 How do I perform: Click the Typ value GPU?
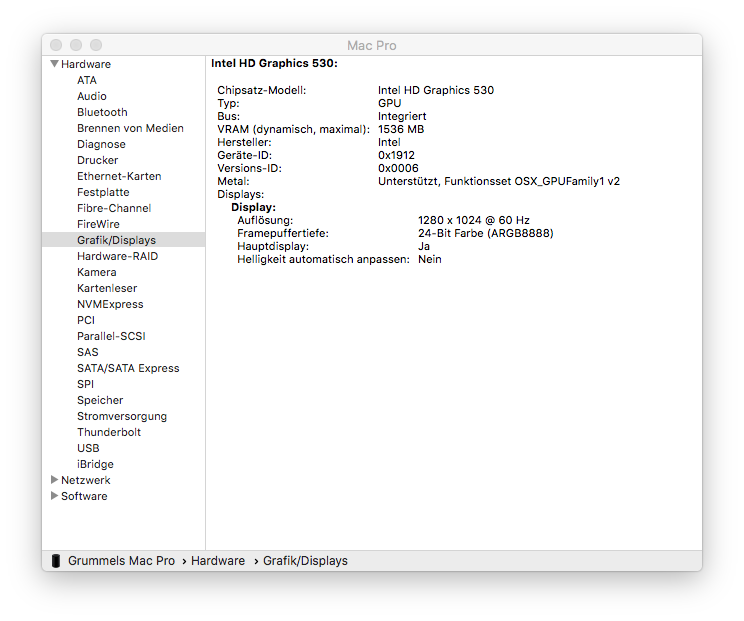coord(390,103)
